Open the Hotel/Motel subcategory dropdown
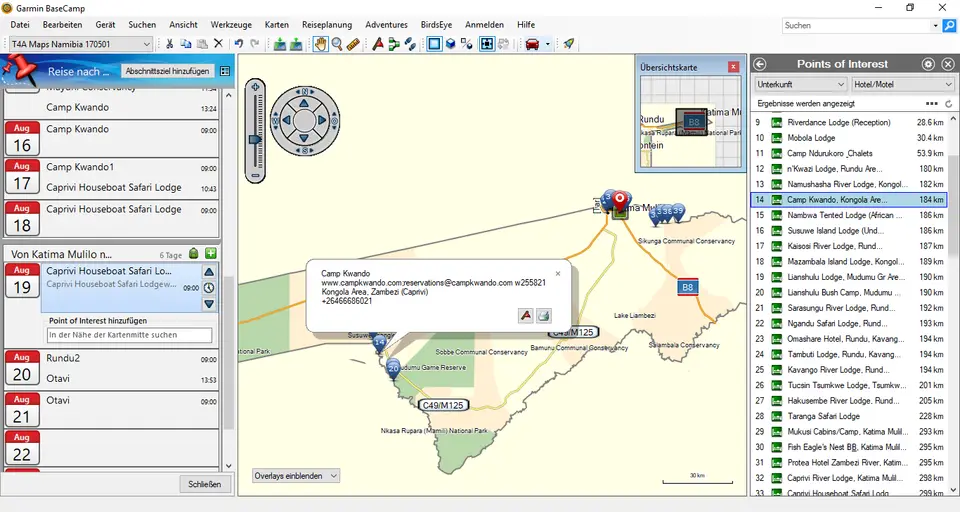 pos(902,85)
